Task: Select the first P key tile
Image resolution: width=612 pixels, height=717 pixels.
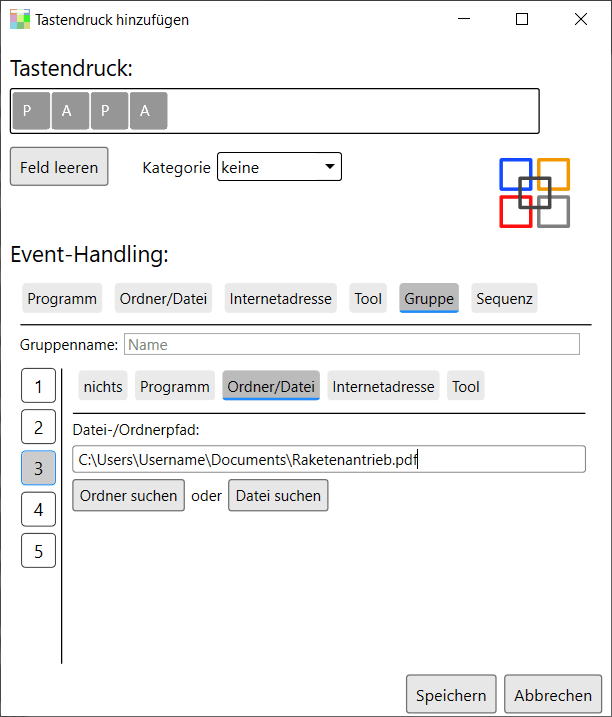Action: (31, 111)
